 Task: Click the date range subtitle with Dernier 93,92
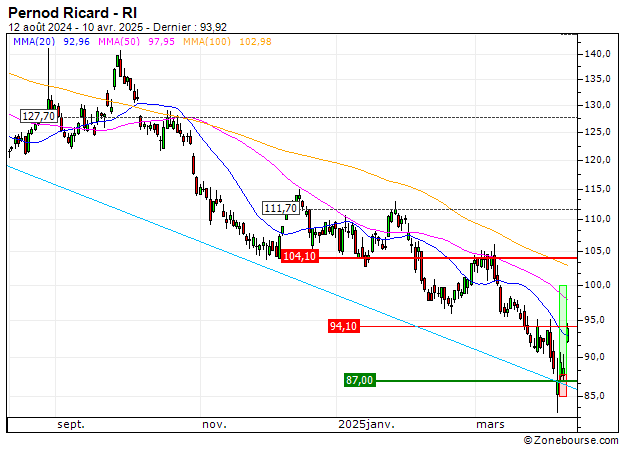tap(118, 27)
